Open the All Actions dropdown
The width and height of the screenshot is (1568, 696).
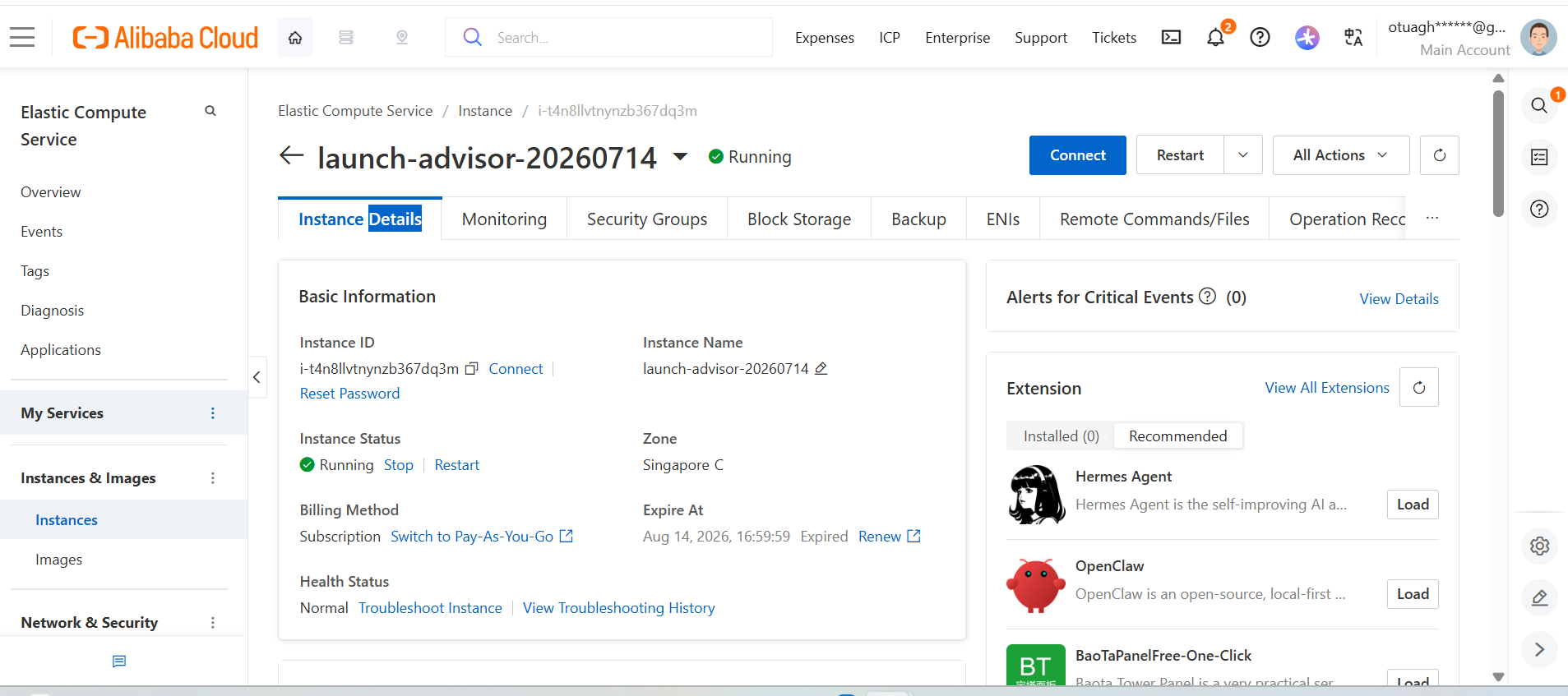click(1341, 155)
